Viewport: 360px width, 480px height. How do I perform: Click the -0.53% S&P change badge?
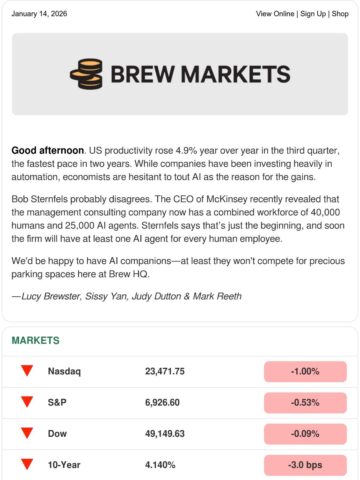point(305,403)
